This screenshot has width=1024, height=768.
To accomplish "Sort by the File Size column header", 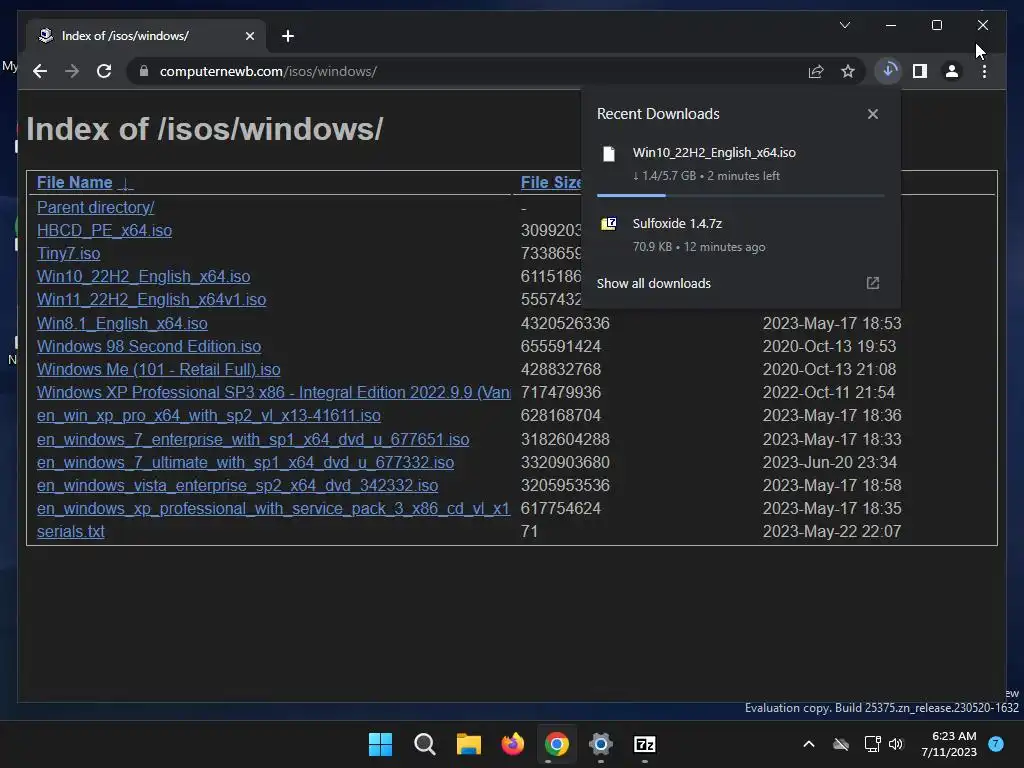I will coord(551,182).
